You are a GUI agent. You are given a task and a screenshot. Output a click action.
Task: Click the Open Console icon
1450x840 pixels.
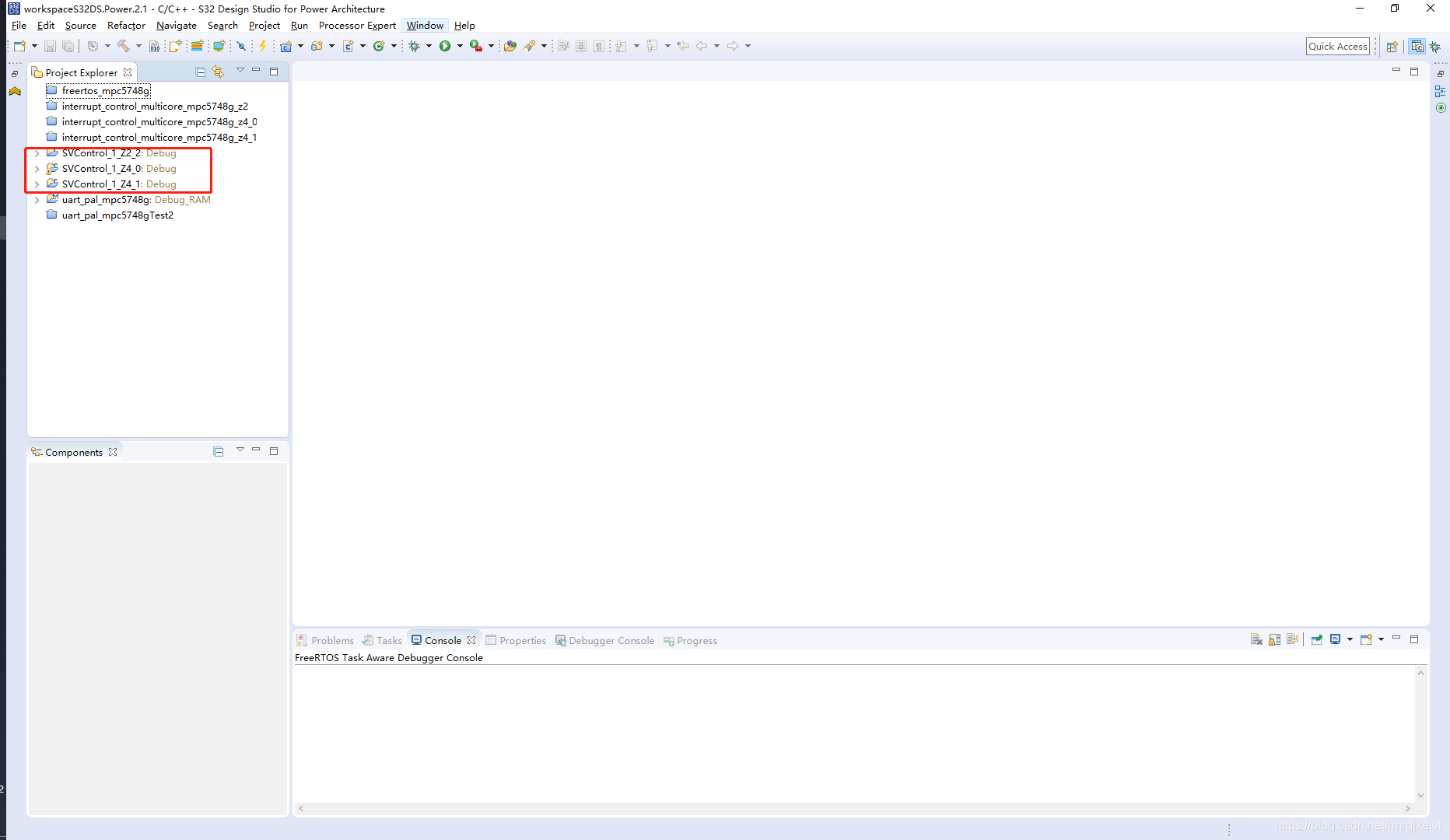point(1366,639)
